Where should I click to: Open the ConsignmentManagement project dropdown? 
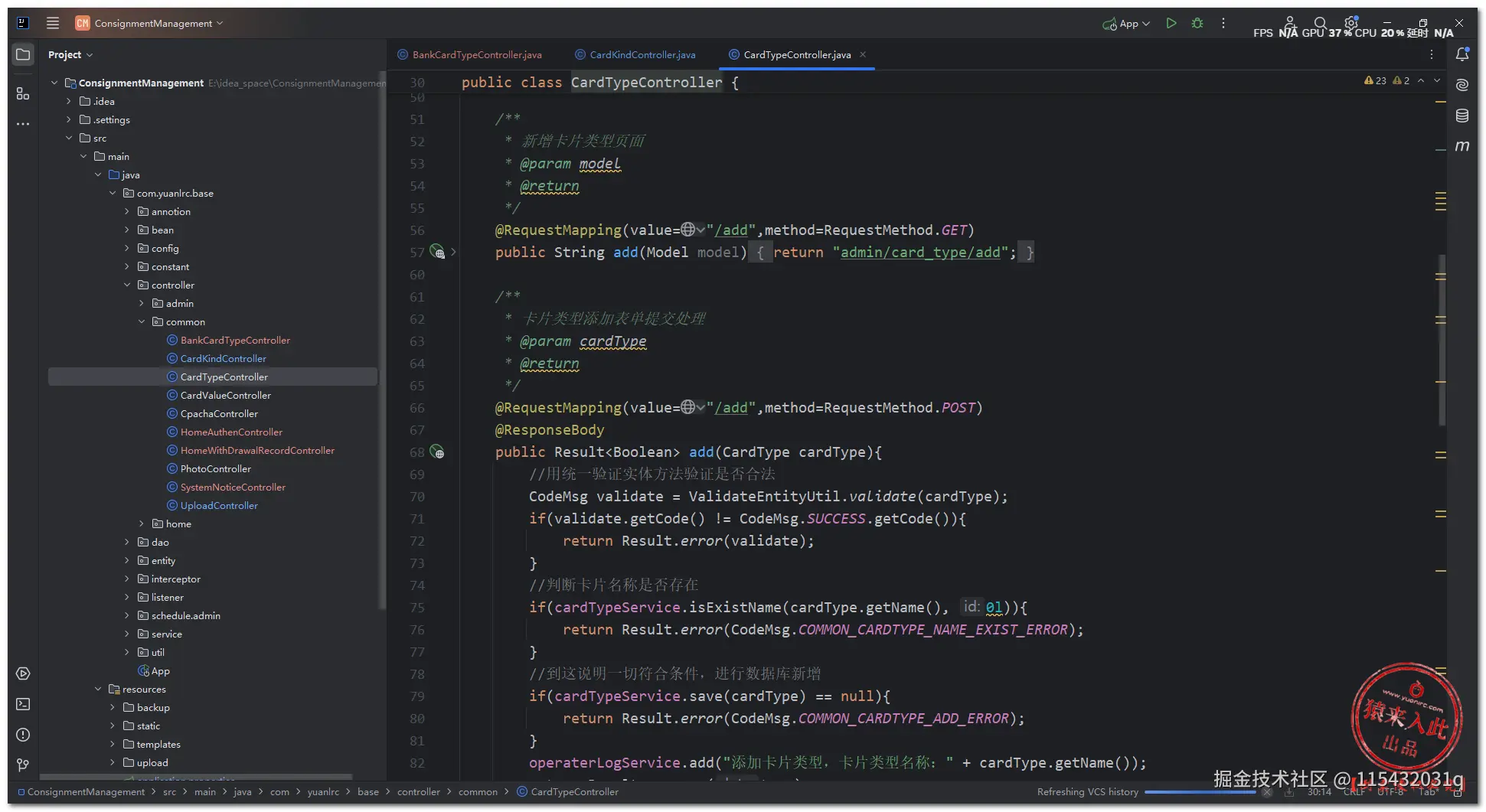(149, 23)
